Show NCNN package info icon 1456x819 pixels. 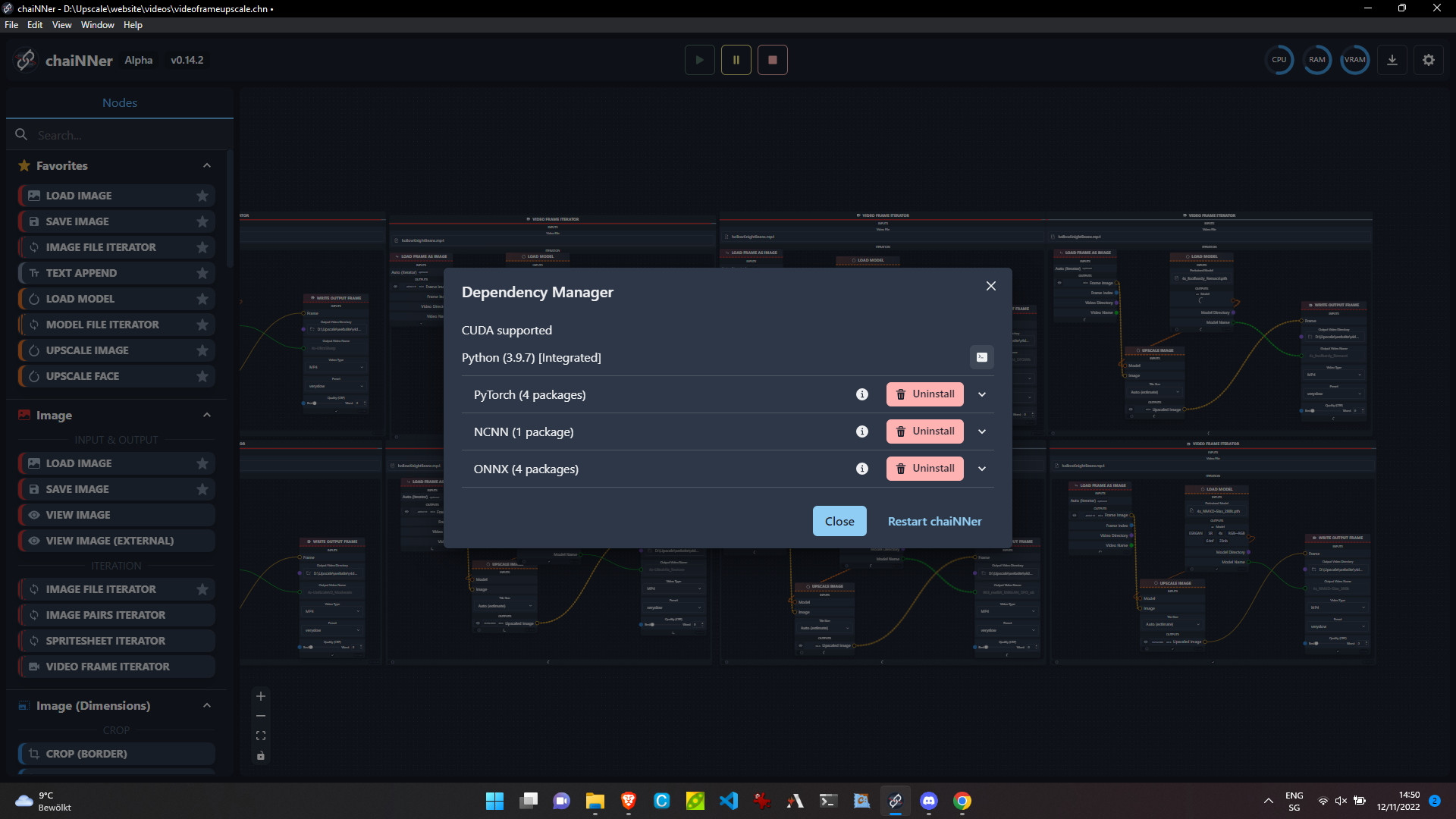click(x=861, y=431)
